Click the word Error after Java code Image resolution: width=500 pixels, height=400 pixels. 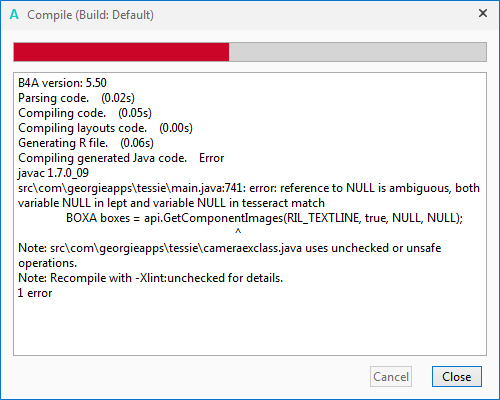212,158
